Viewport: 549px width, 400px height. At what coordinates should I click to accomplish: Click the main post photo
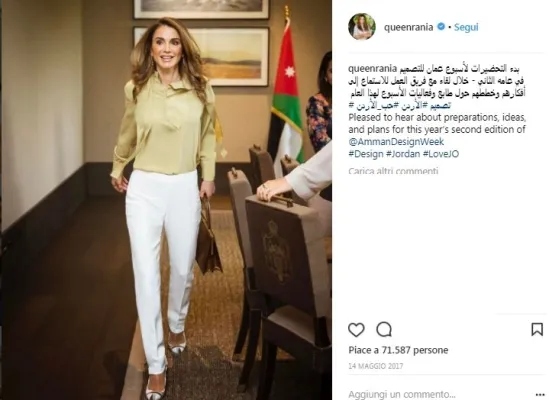tap(166, 200)
